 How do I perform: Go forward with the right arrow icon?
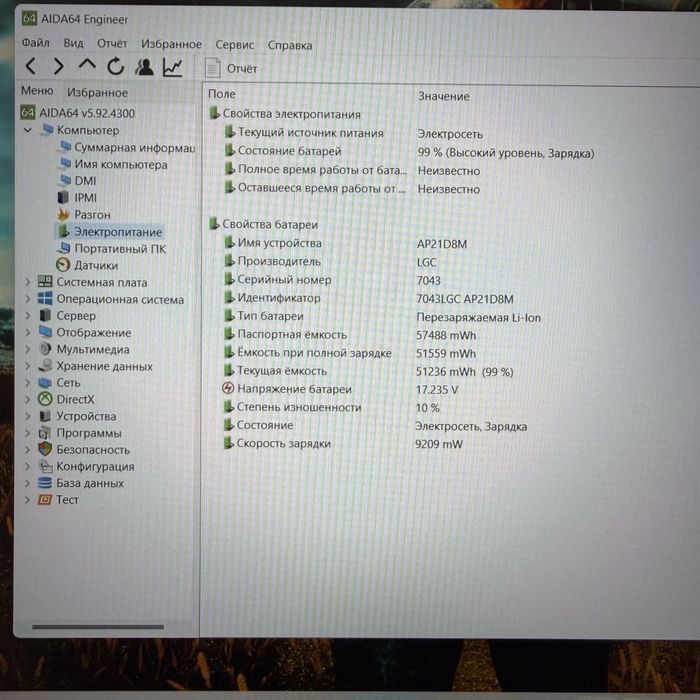[x=58, y=66]
